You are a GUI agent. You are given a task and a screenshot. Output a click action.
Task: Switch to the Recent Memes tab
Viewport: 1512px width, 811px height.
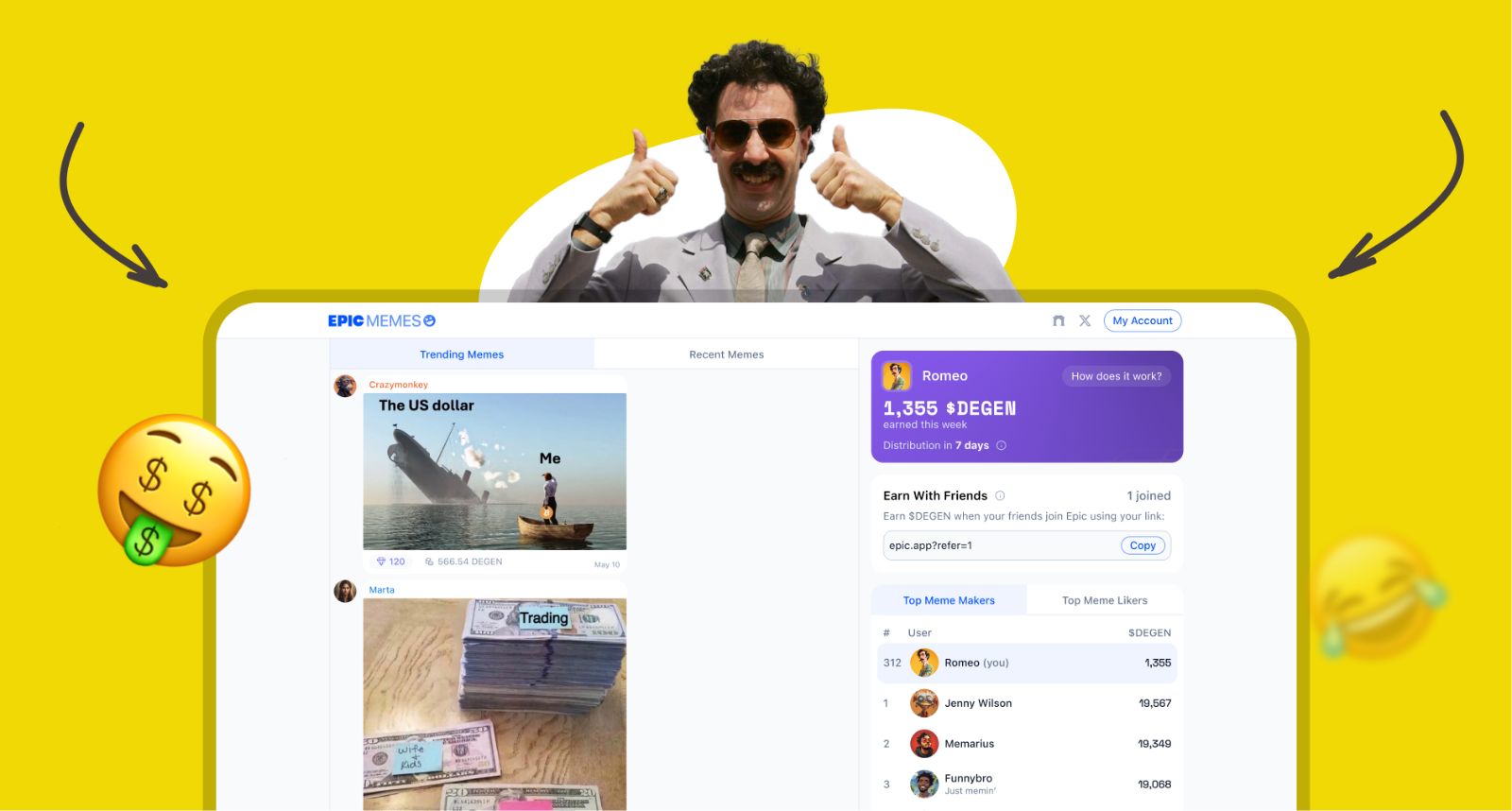pyautogui.click(x=726, y=355)
